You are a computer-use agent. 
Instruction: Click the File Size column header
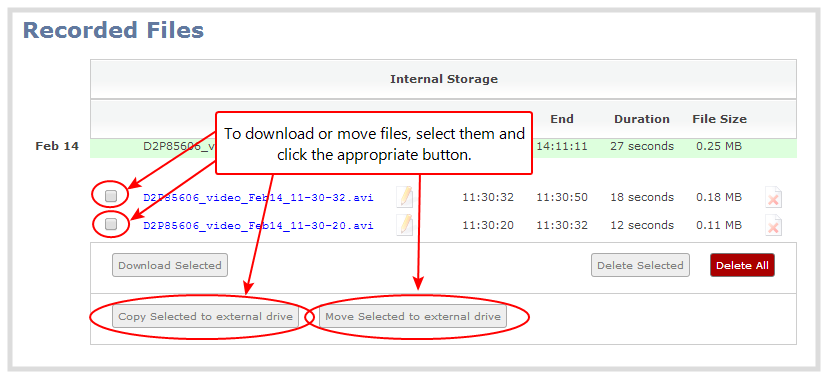click(x=719, y=119)
